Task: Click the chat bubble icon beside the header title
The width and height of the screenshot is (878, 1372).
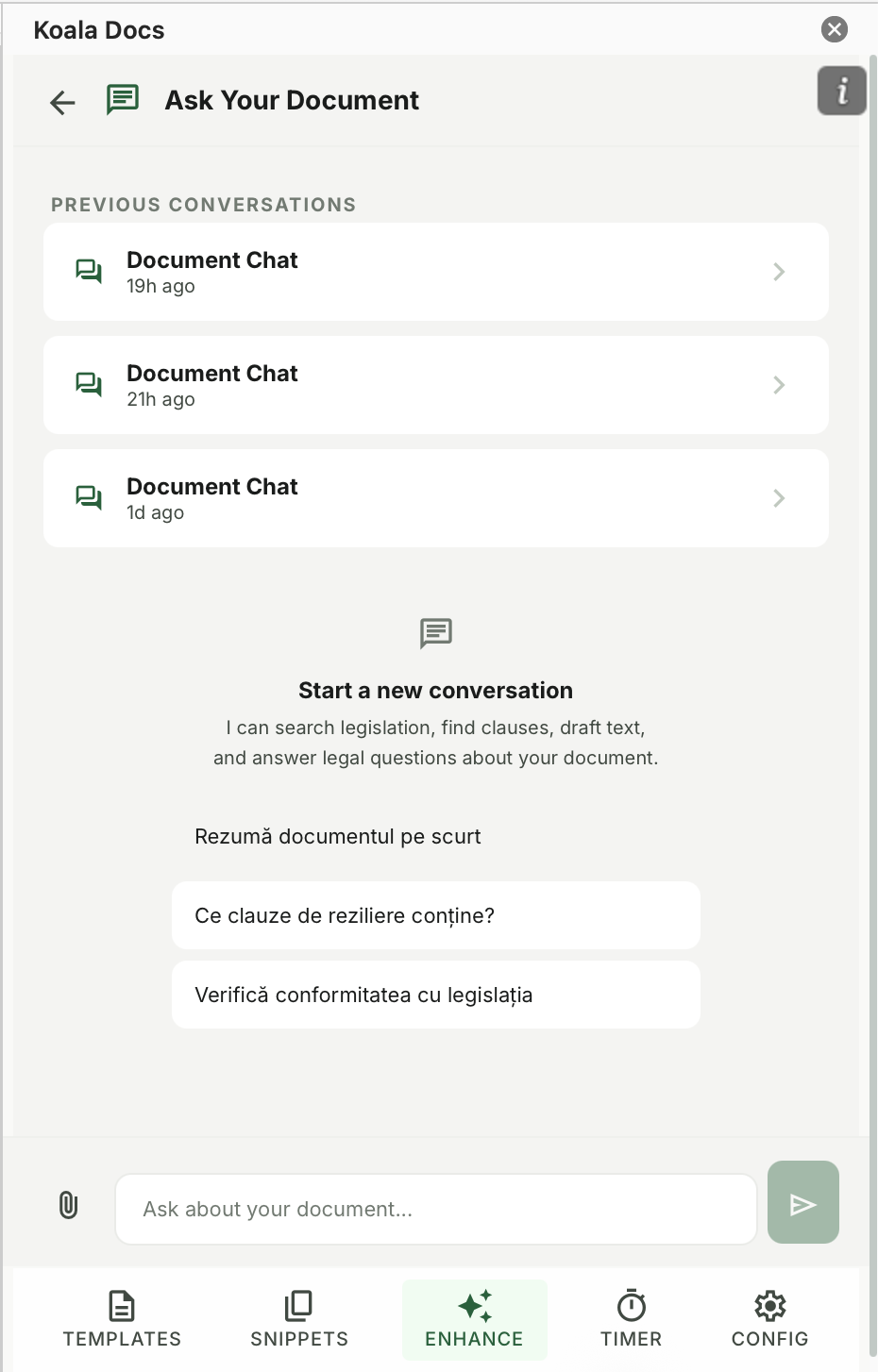Action: point(122,99)
